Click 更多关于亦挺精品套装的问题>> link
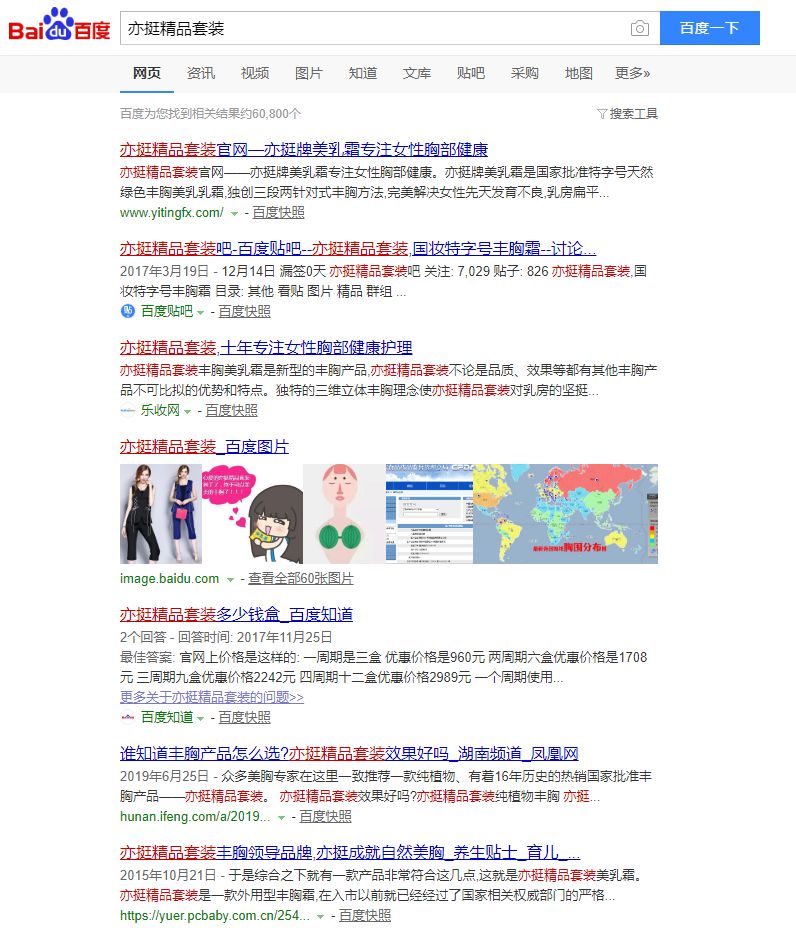 212,697
